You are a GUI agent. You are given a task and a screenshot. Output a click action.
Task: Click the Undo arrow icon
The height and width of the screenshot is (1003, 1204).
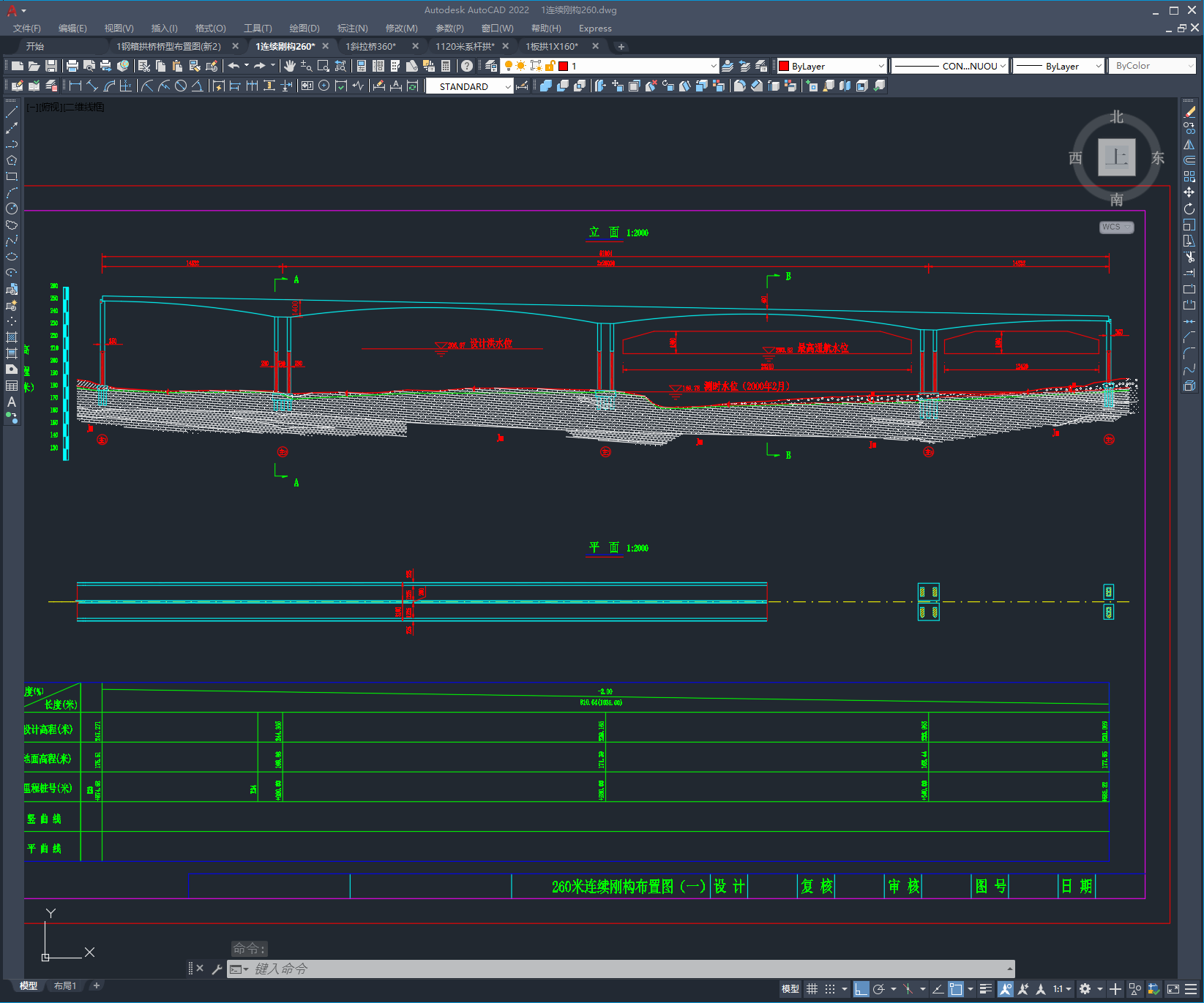(233, 66)
